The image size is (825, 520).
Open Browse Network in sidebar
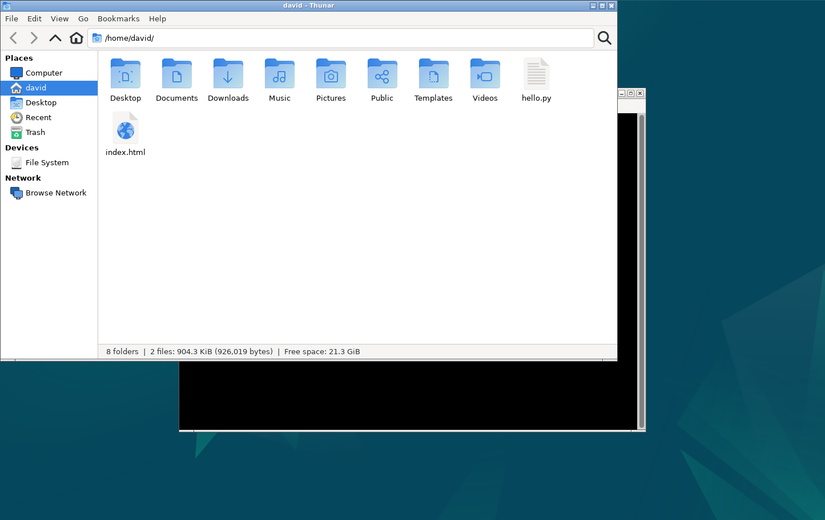(49, 193)
